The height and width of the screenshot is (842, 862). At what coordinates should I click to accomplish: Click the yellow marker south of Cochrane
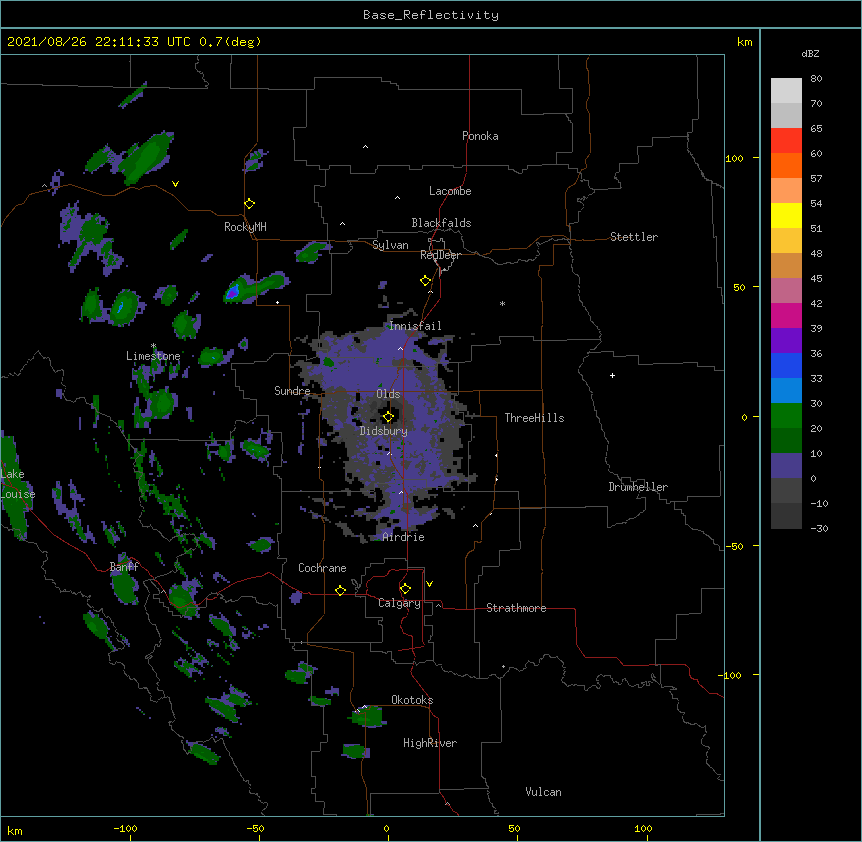[x=340, y=590]
